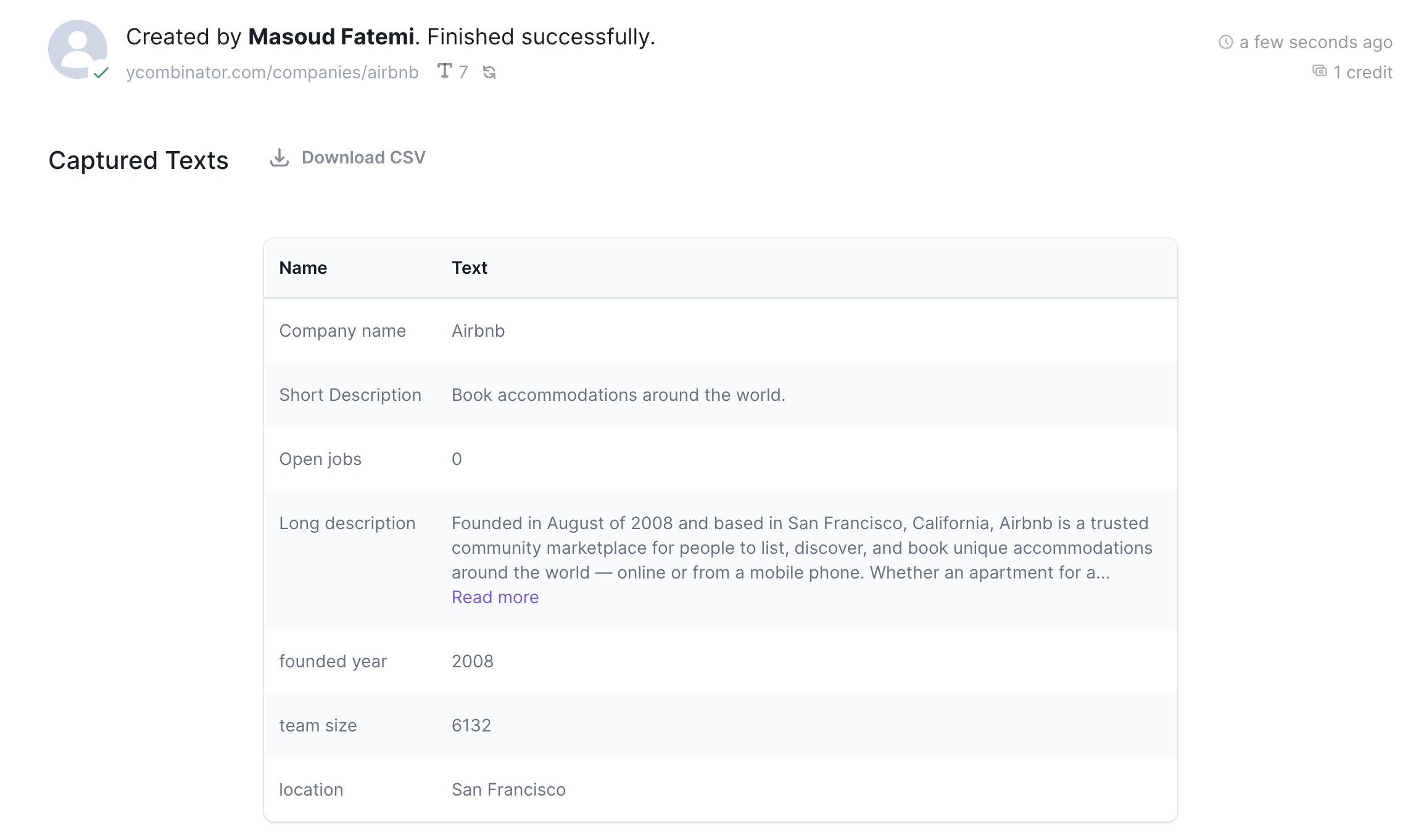Click the download arrow icon
This screenshot has height=840, width=1408.
pos(280,157)
